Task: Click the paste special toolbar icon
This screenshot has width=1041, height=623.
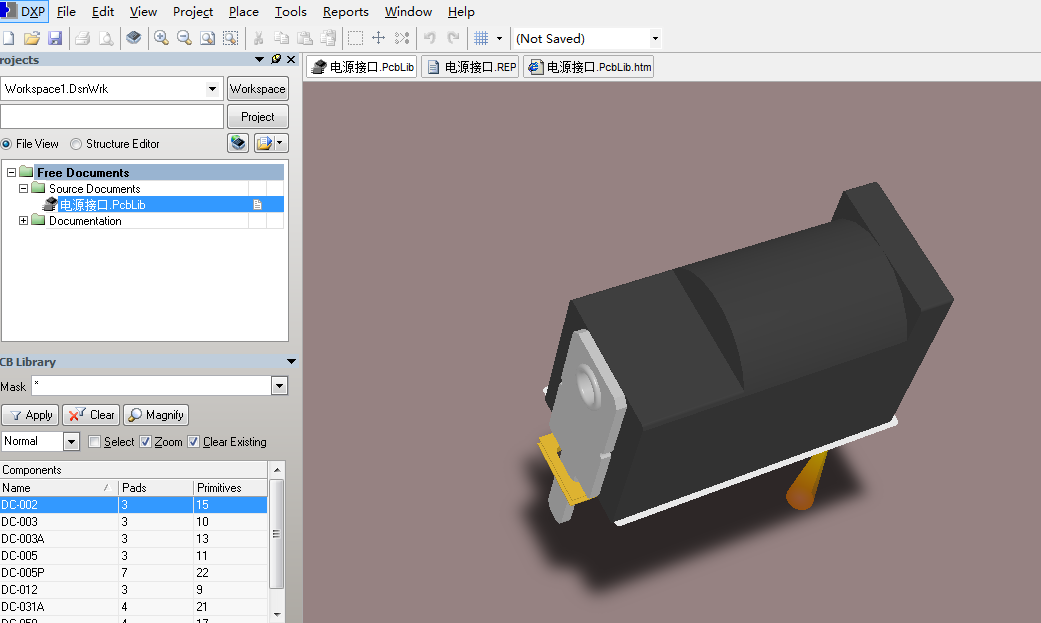Action: click(x=328, y=39)
